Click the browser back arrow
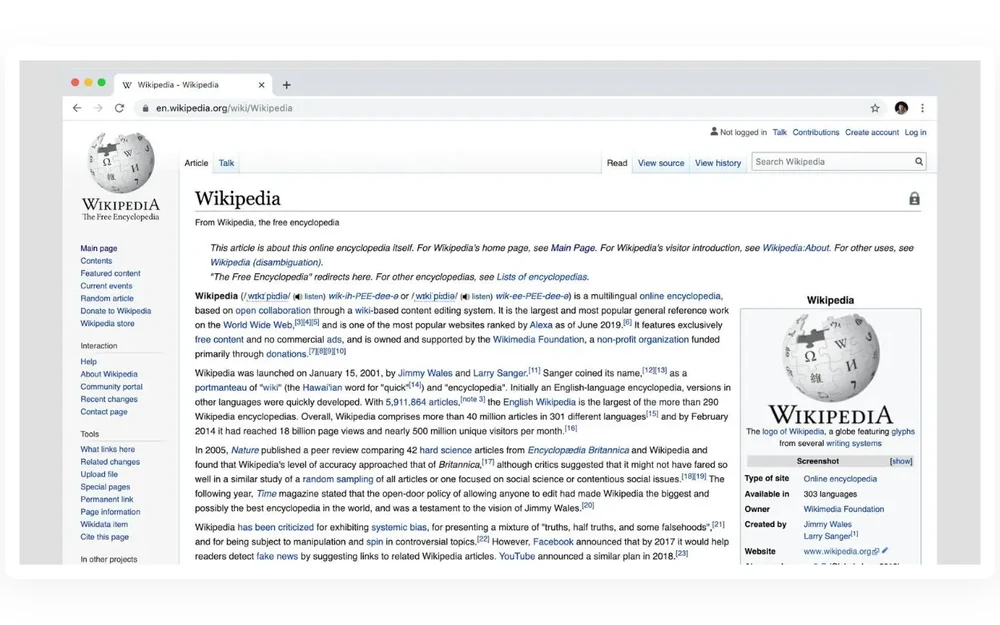Viewport: 1000px width, 625px height. pyautogui.click(x=77, y=108)
